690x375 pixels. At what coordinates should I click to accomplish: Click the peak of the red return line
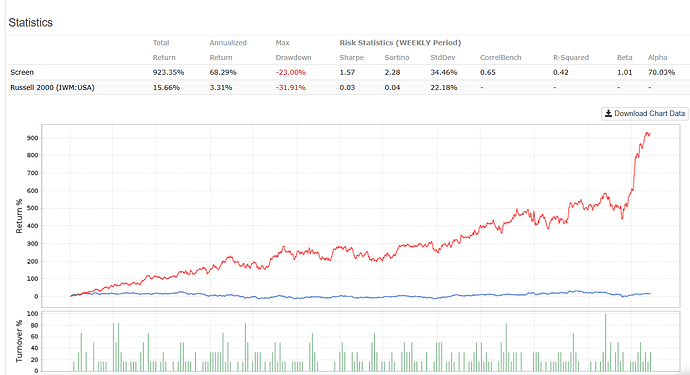pyautogui.click(x=647, y=132)
